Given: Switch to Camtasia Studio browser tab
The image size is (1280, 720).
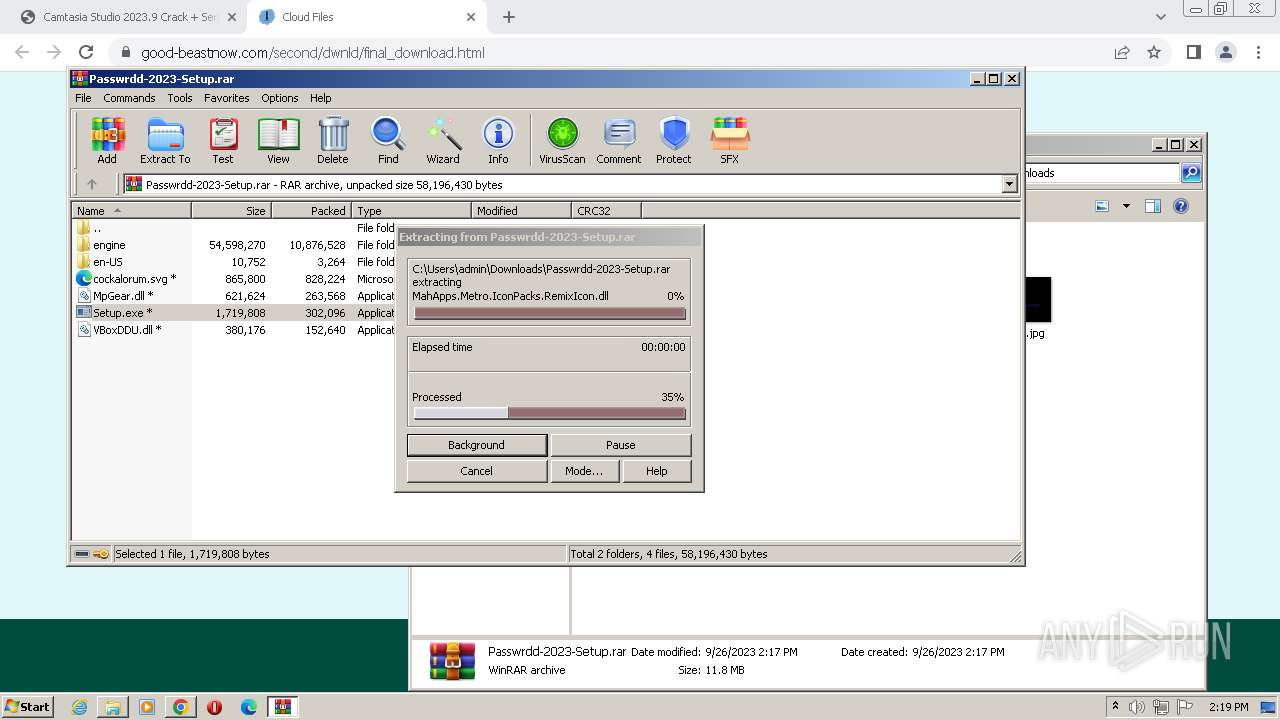Looking at the screenshot, I should point(130,17).
